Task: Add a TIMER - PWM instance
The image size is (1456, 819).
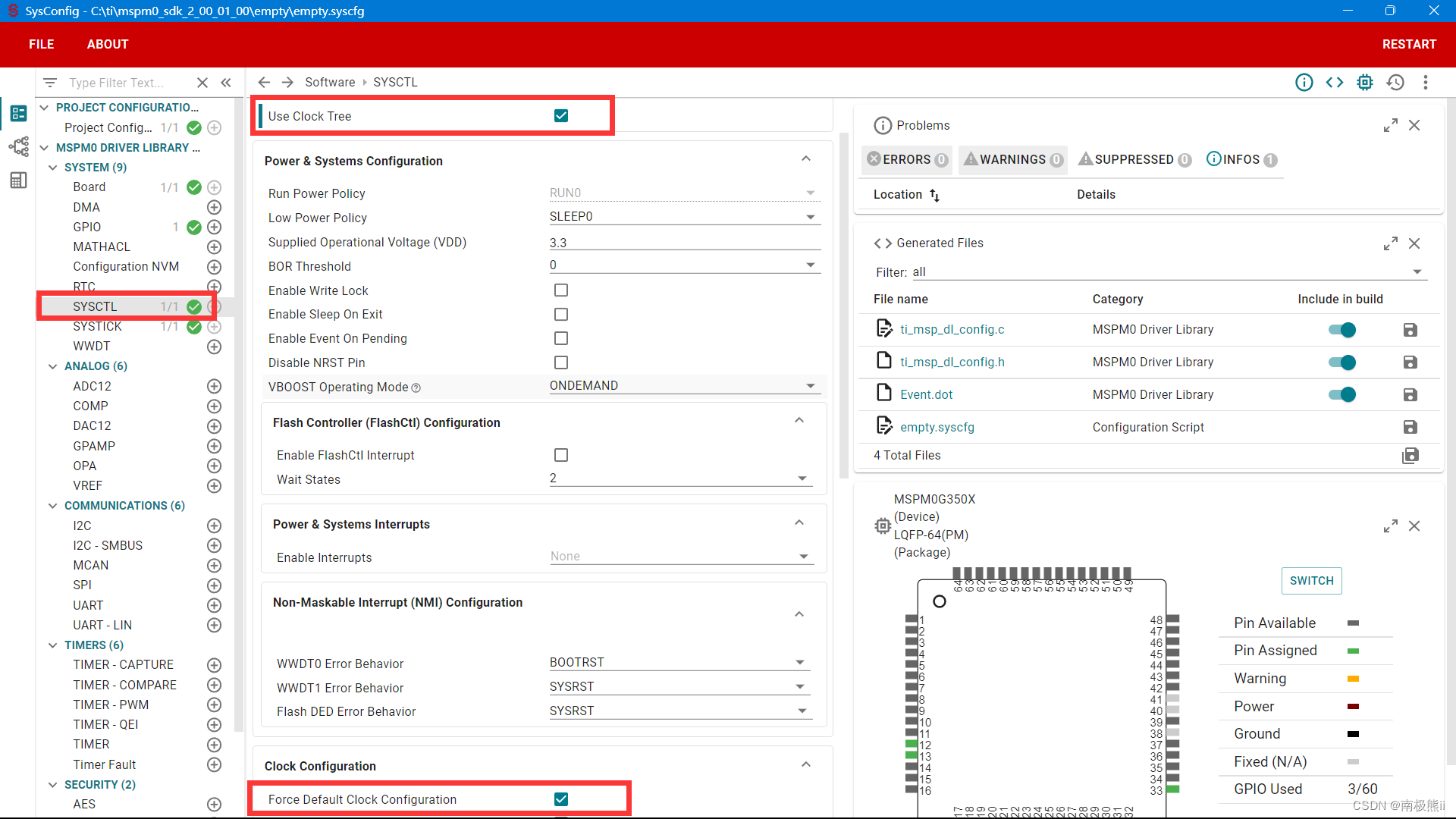Action: [x=215, y=704]
